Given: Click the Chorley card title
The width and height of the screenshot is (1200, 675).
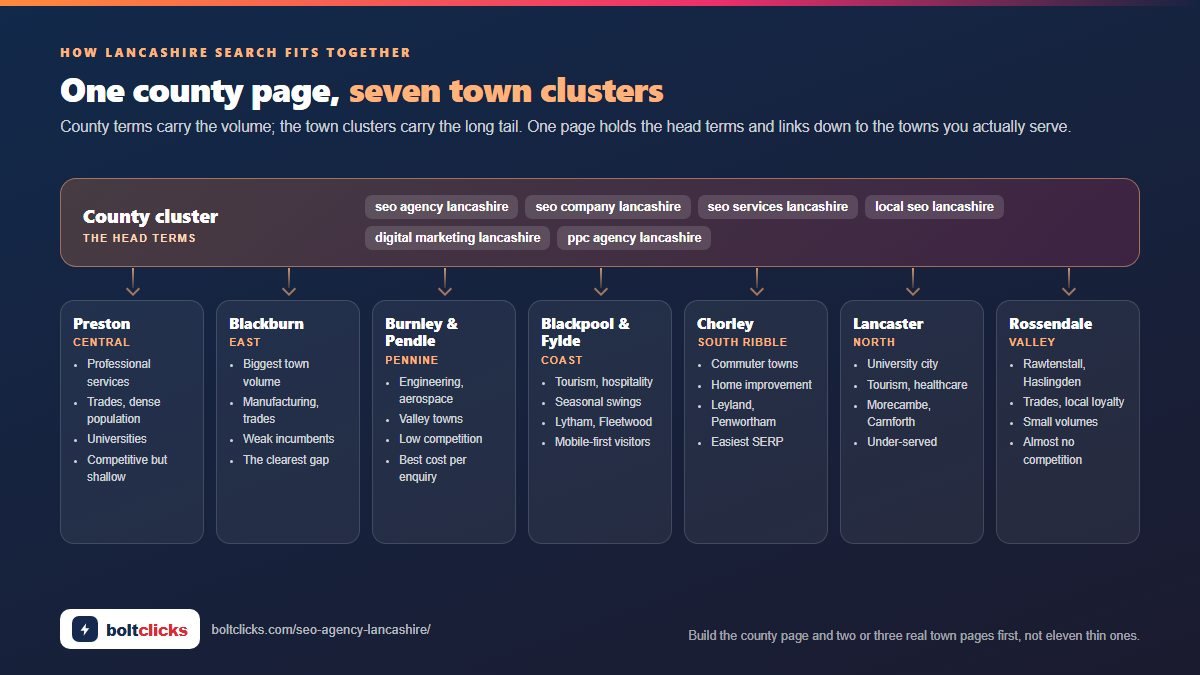Looking at the screenshot, I should tap(725, 324).
